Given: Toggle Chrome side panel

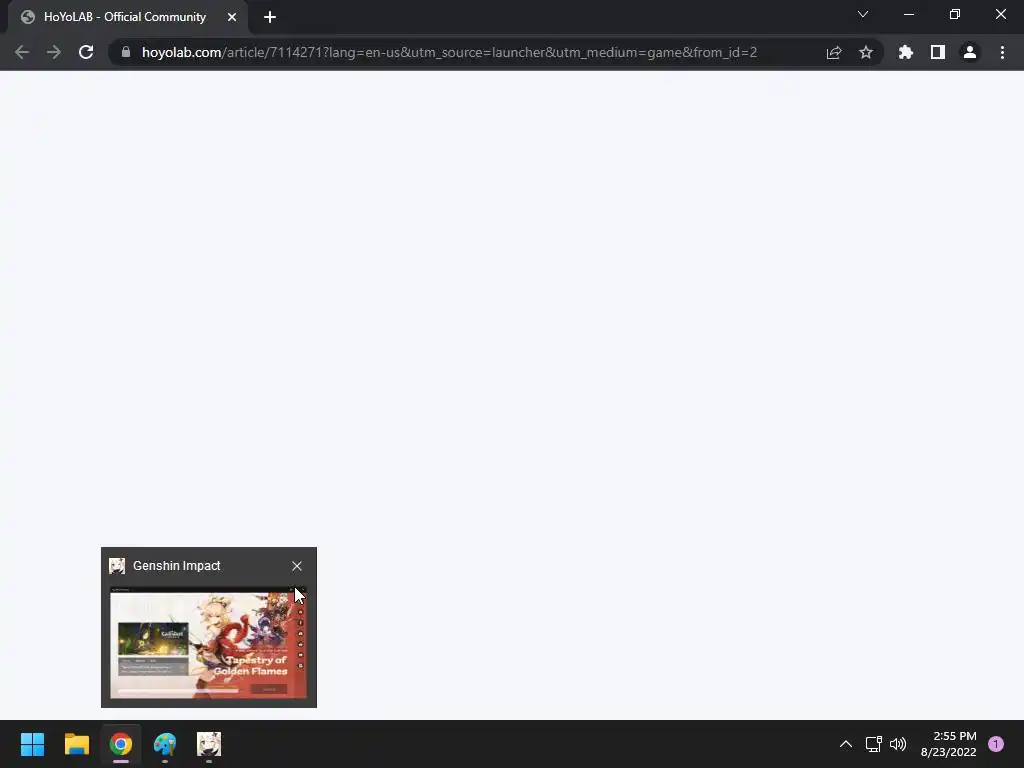Looking at the screenshot, I should pyautogui.click(x=937, y=52).
